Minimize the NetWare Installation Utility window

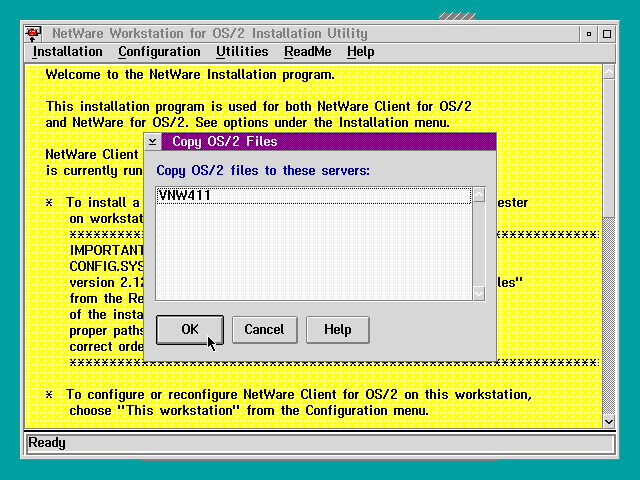[589, 34]
